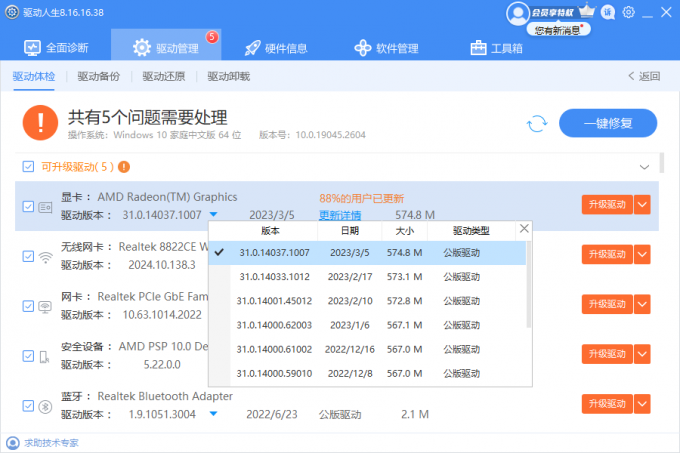This screenshot has width=680, height=453.
Task: Click 升级驱动 for the 网卡 Realtek PCIe
Action: coord(607,304)
